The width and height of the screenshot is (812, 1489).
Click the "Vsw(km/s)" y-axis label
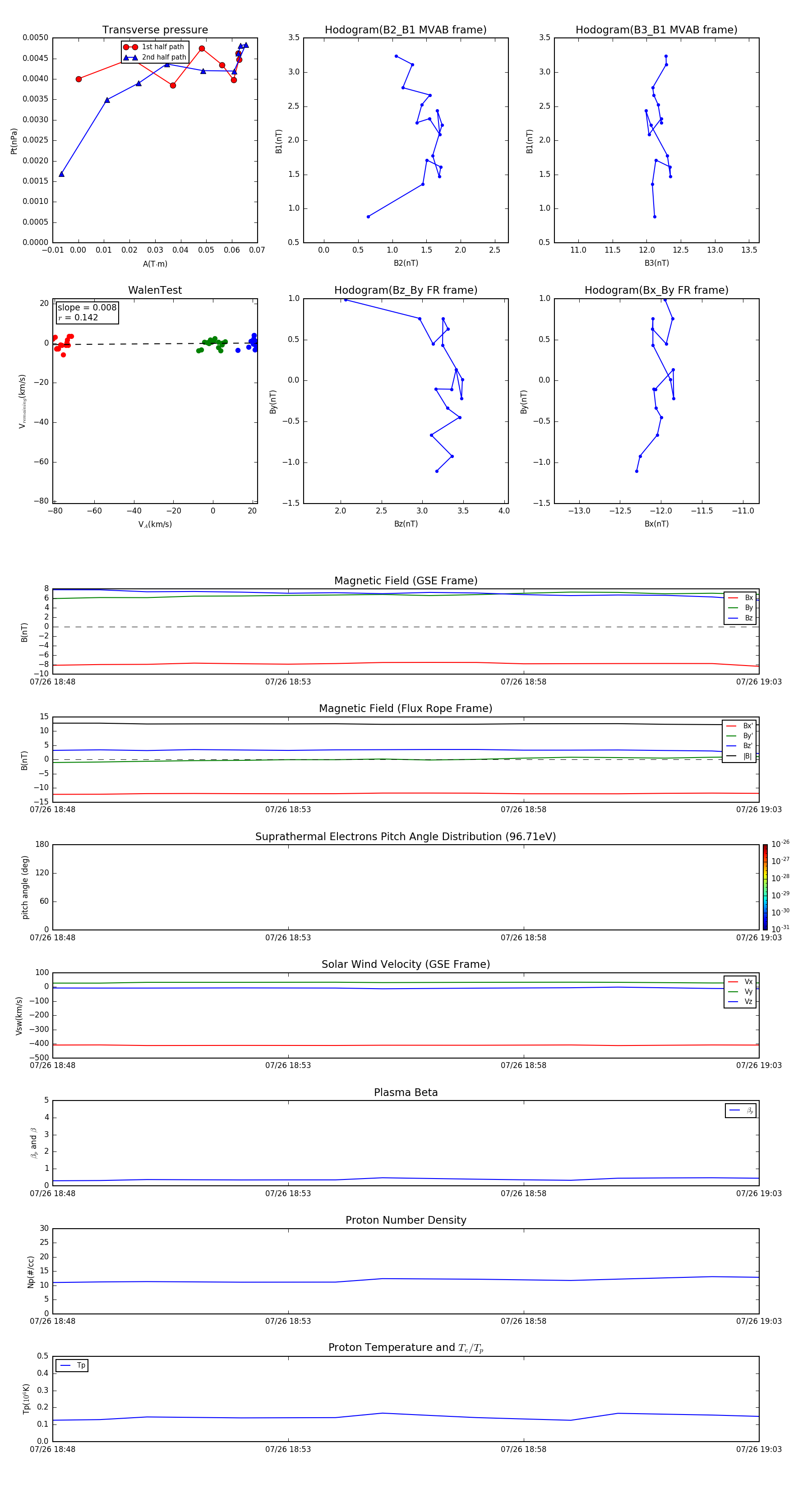click(x=18, y=1016)
